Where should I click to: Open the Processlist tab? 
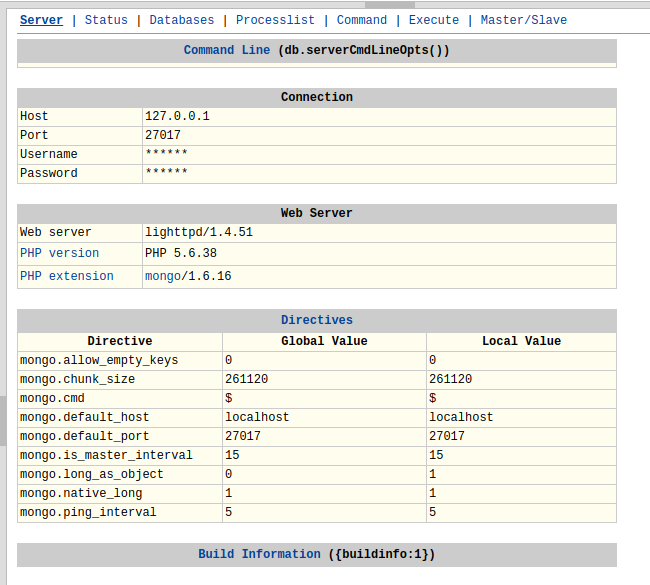tap(275, 20)
